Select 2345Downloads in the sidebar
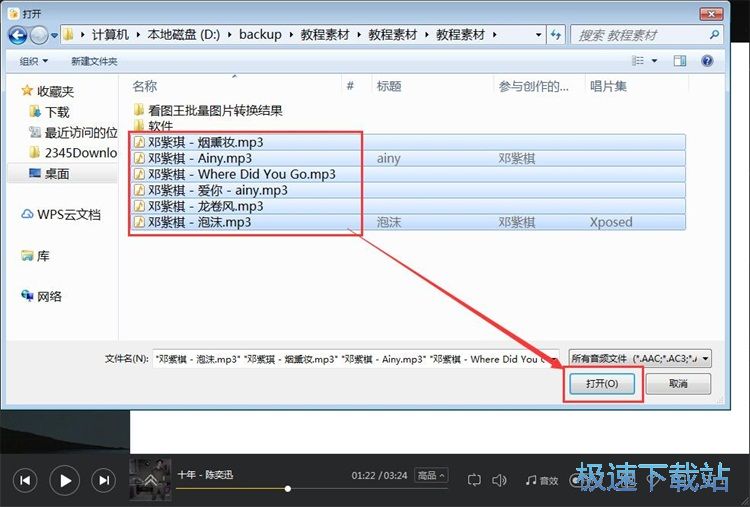750x507 pixels. point(73,153)
